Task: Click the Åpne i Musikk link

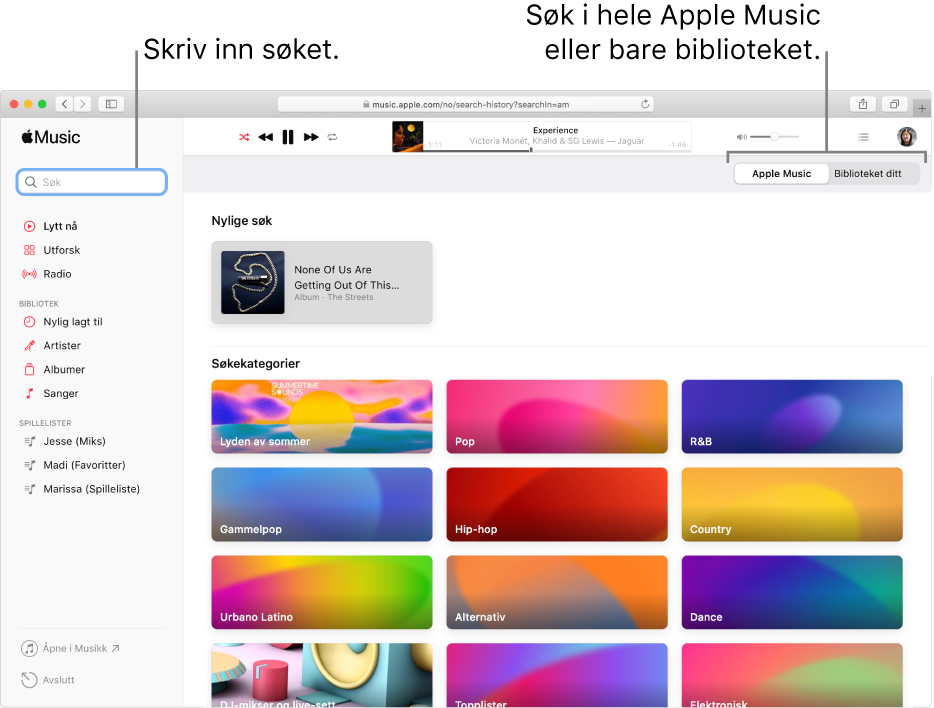Action: coord(71,648)
